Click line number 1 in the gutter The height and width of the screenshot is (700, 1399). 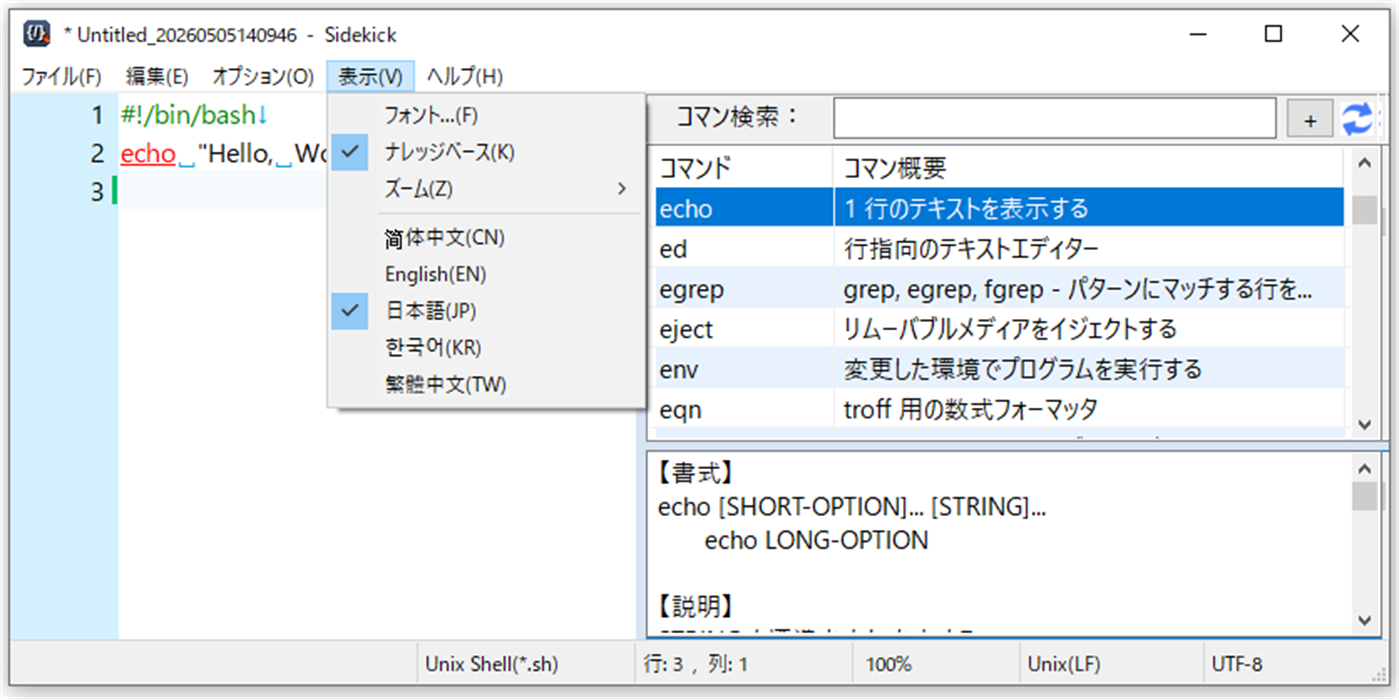click(x=97, y=116)
